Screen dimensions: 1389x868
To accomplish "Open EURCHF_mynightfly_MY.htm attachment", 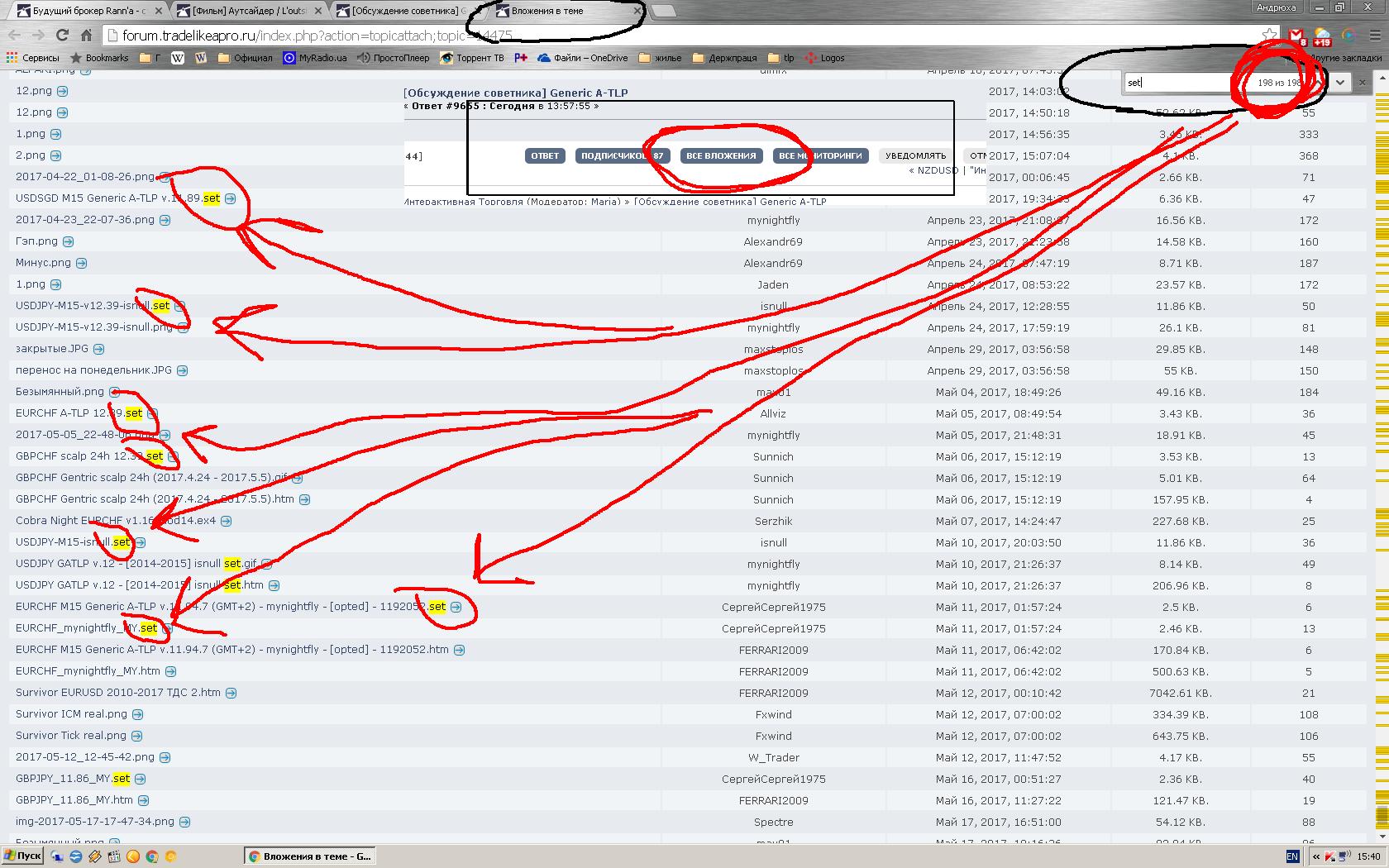I will (x=88, y=671).
